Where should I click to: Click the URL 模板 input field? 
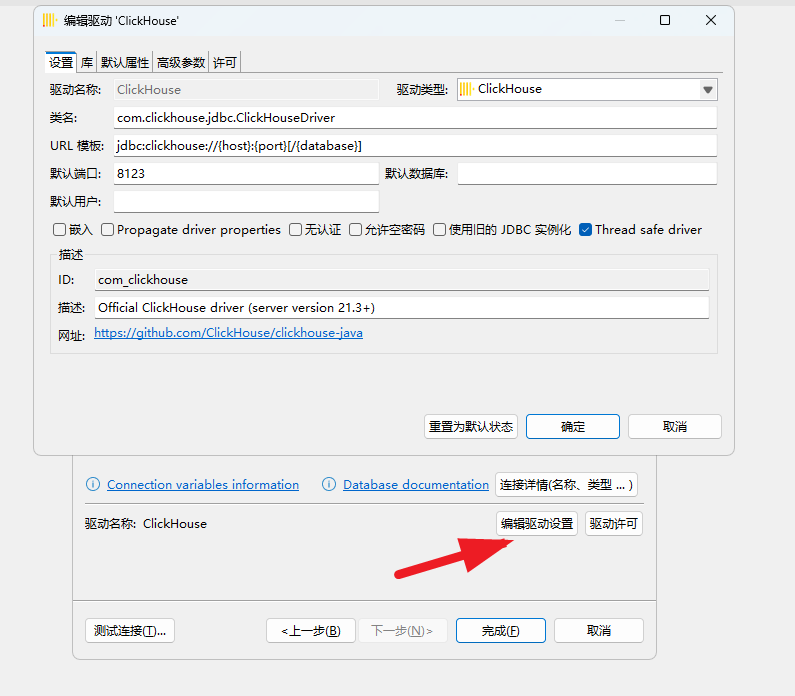415,145
